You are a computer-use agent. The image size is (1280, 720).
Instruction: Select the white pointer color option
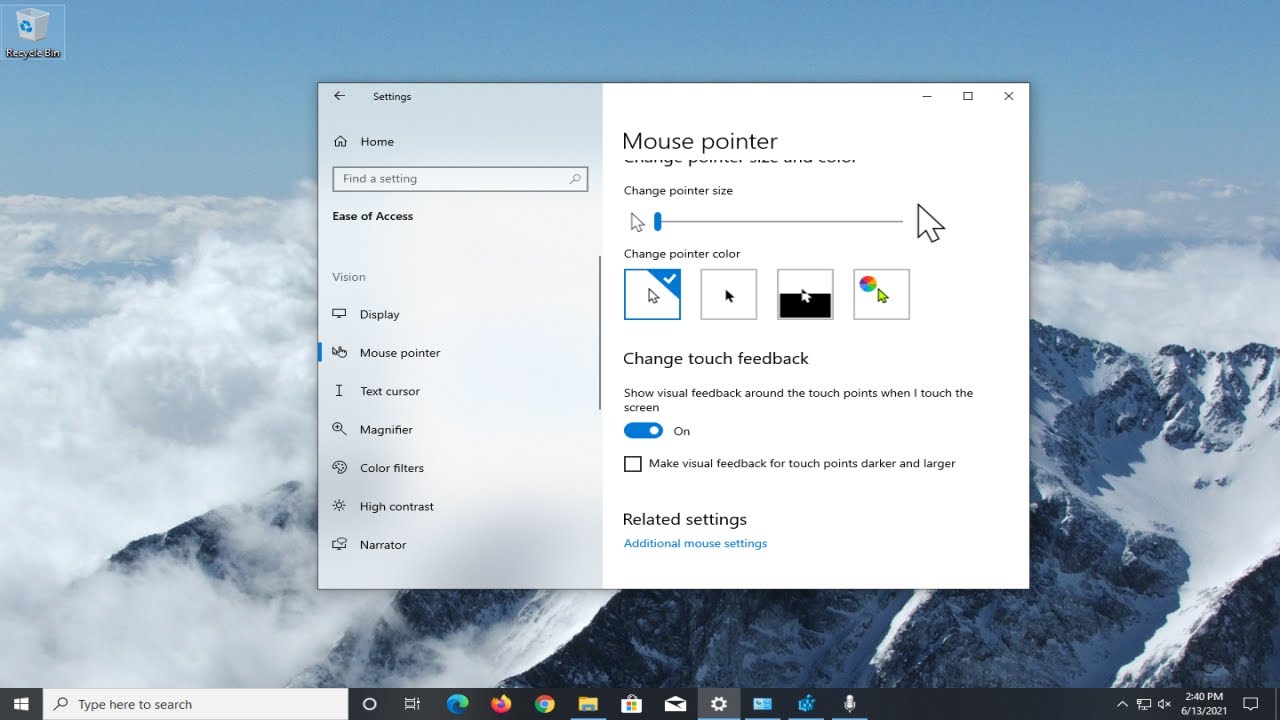click(652, 294)
